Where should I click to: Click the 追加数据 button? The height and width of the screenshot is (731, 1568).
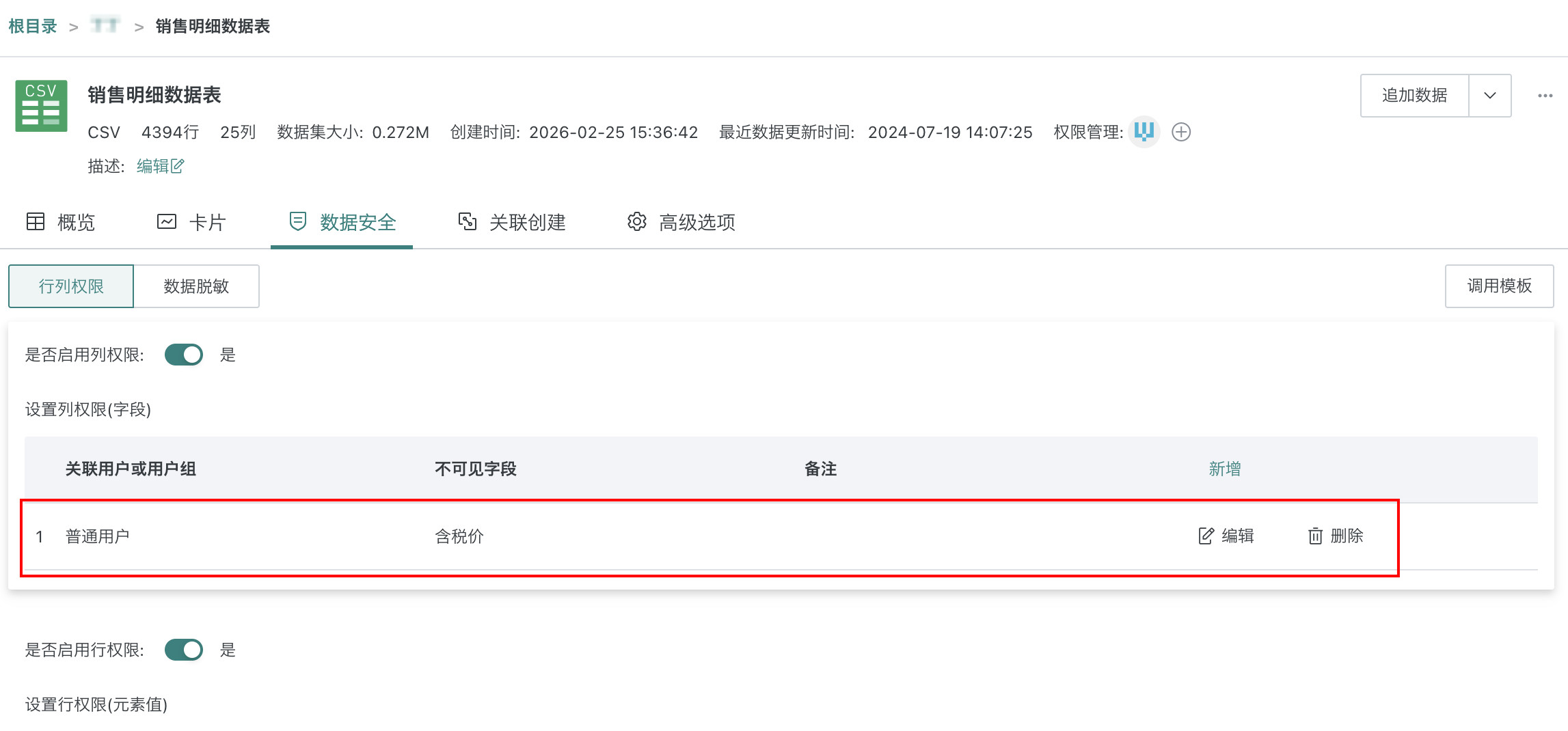coord(1414,96)
